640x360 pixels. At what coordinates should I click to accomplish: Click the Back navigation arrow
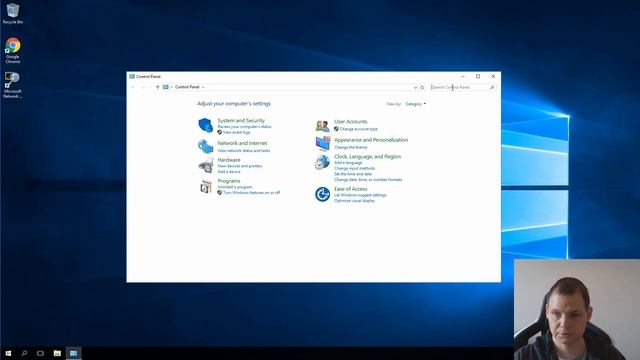pyautogui.click(x=133, y=87)
